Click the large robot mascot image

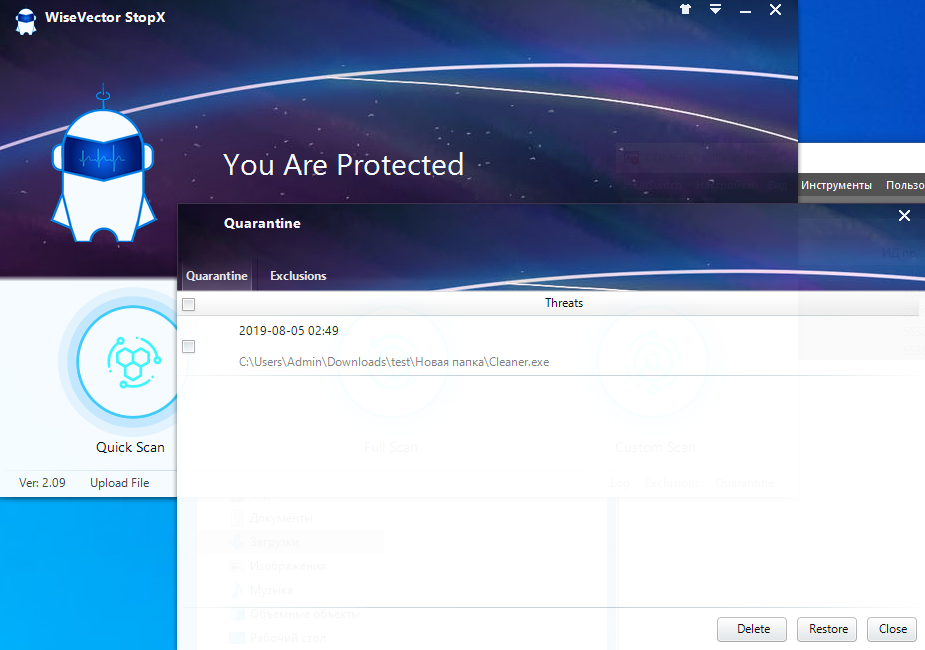pos(103,165)
